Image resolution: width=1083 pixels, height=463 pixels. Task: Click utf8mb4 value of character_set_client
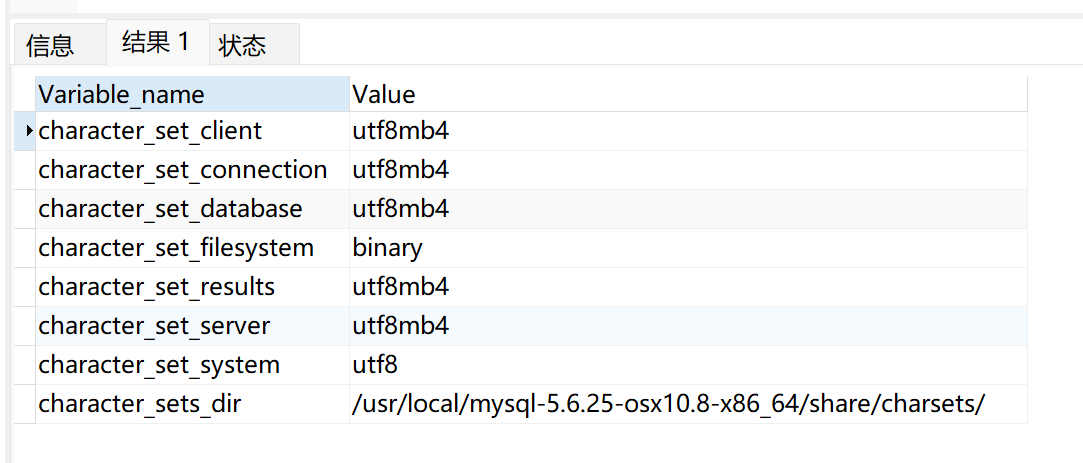400,131
